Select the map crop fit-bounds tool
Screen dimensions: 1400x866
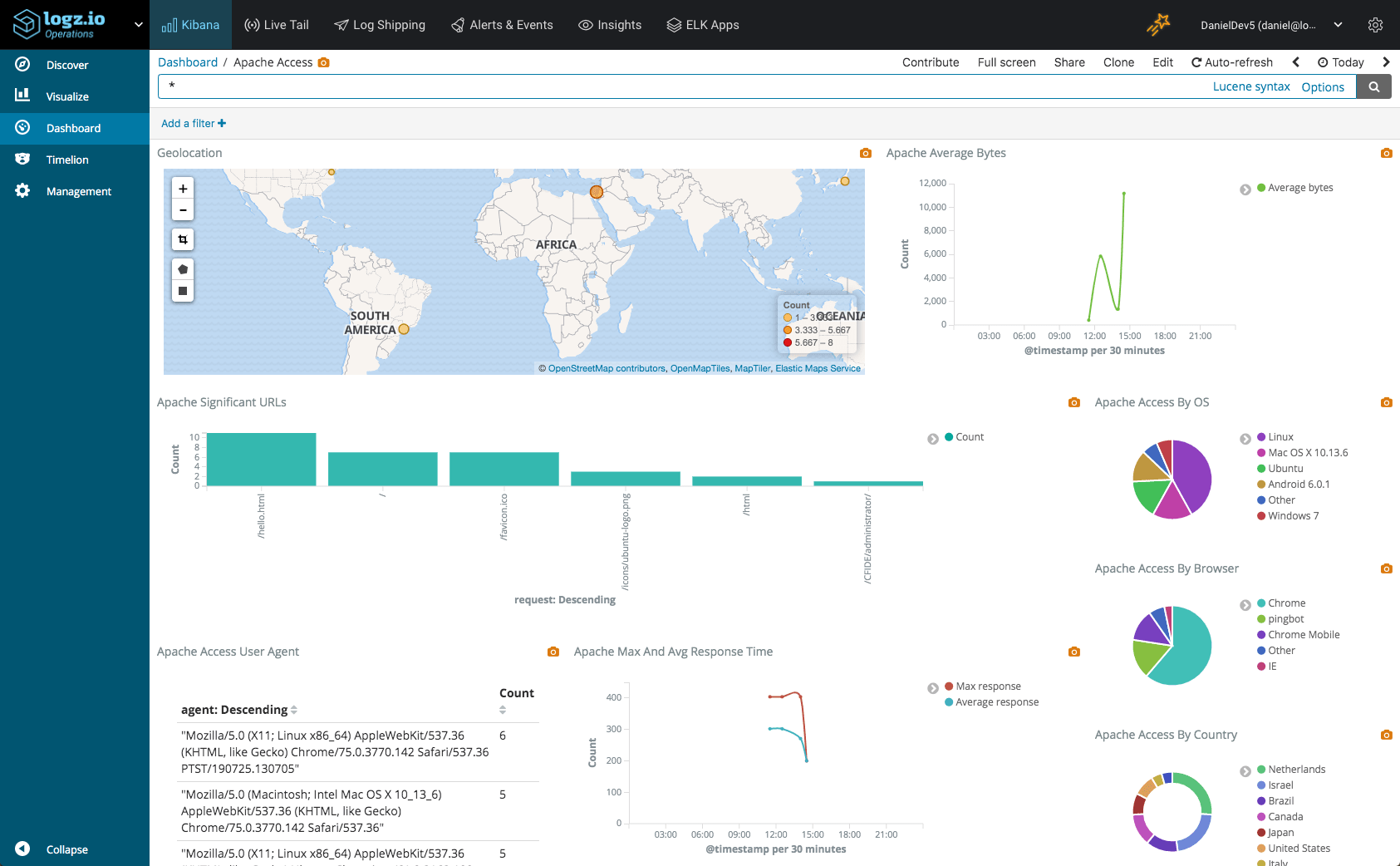[183, 240]
